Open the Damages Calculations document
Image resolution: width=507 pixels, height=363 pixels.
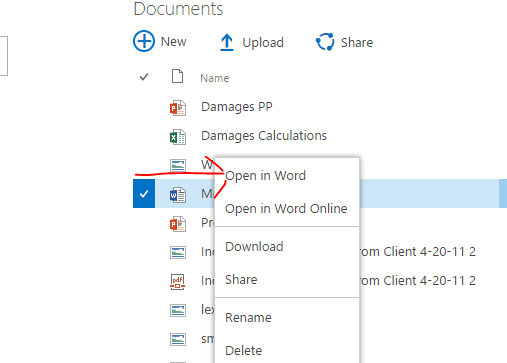point(264,136)
